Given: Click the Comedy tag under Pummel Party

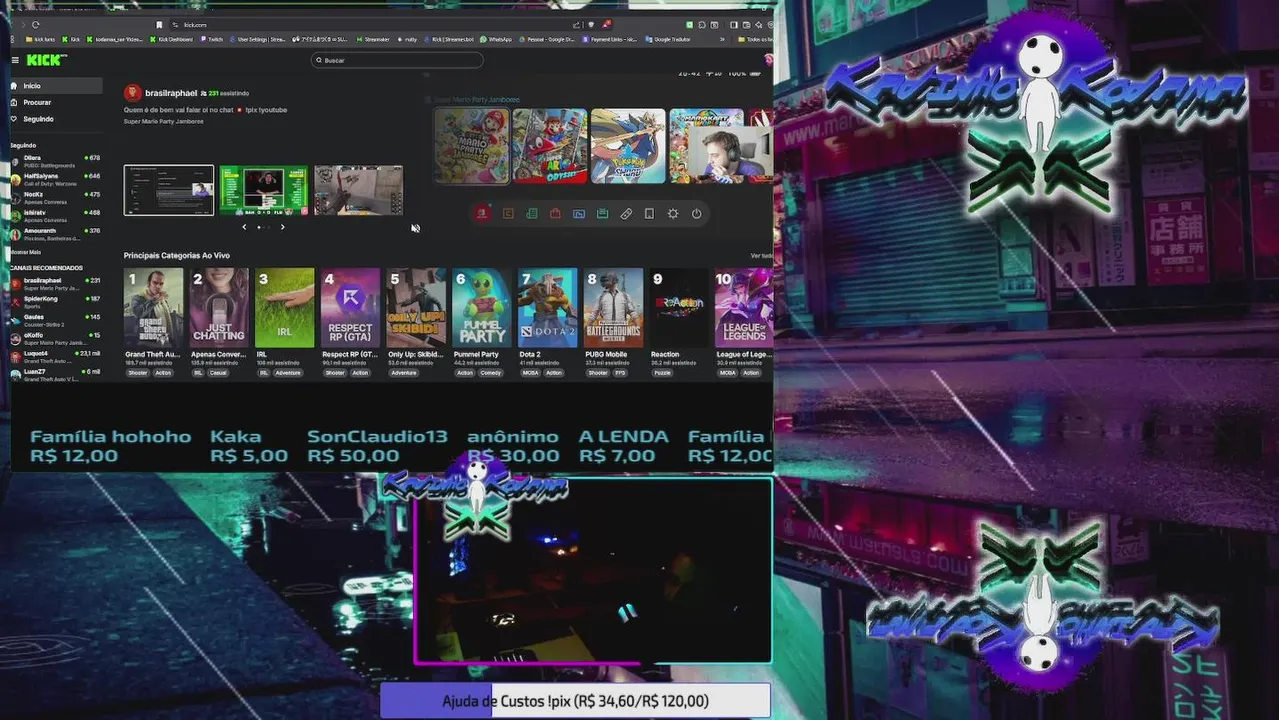Looking at the screenshot, I should pos(491,373).
